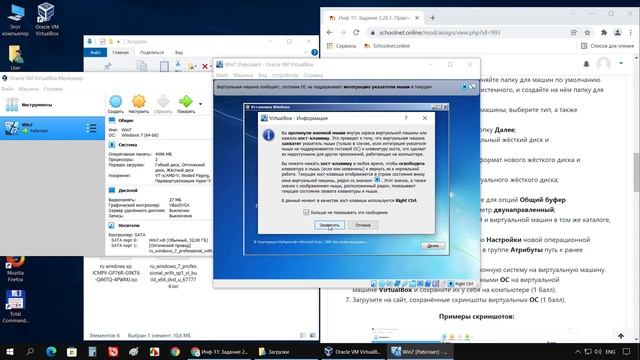Viewport: 640px width, 360px height.
Task: Open Вид menu in the Win7 VM window
Action: (262, 75)
